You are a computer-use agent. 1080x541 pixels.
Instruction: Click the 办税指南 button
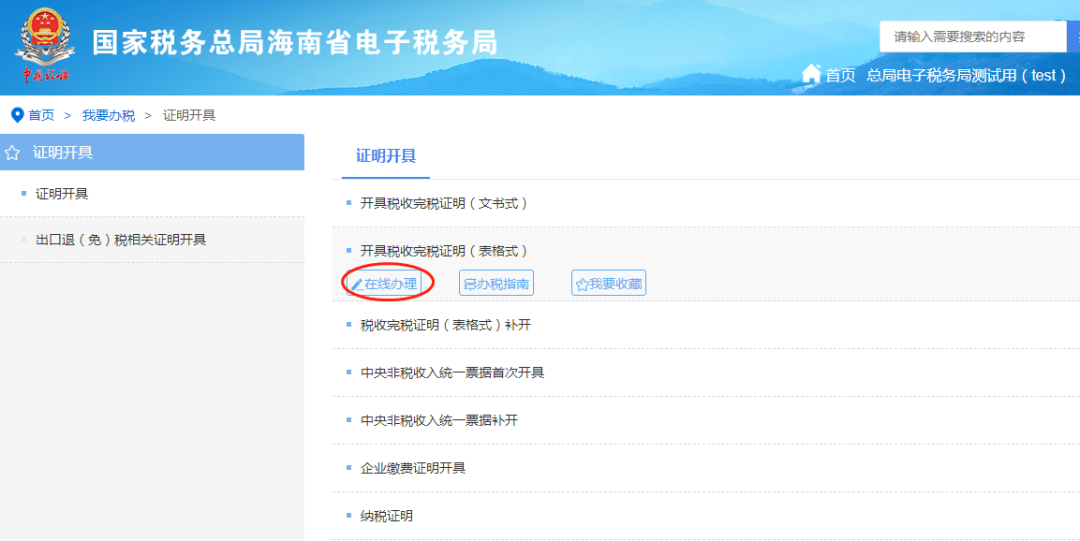pyautogui.click(x=497, y=283)
